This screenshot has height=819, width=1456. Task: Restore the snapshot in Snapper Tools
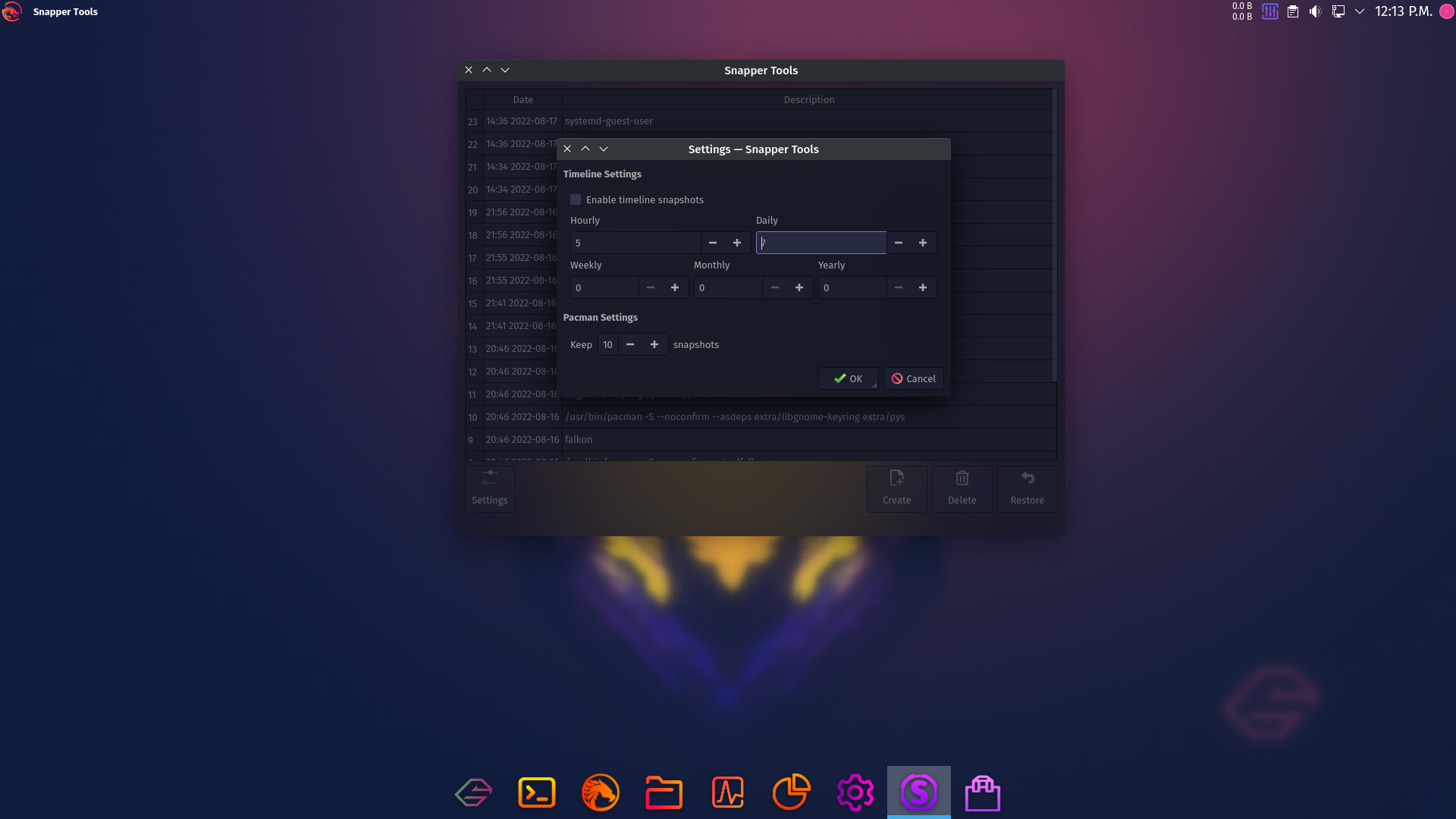click(1028, 488)
